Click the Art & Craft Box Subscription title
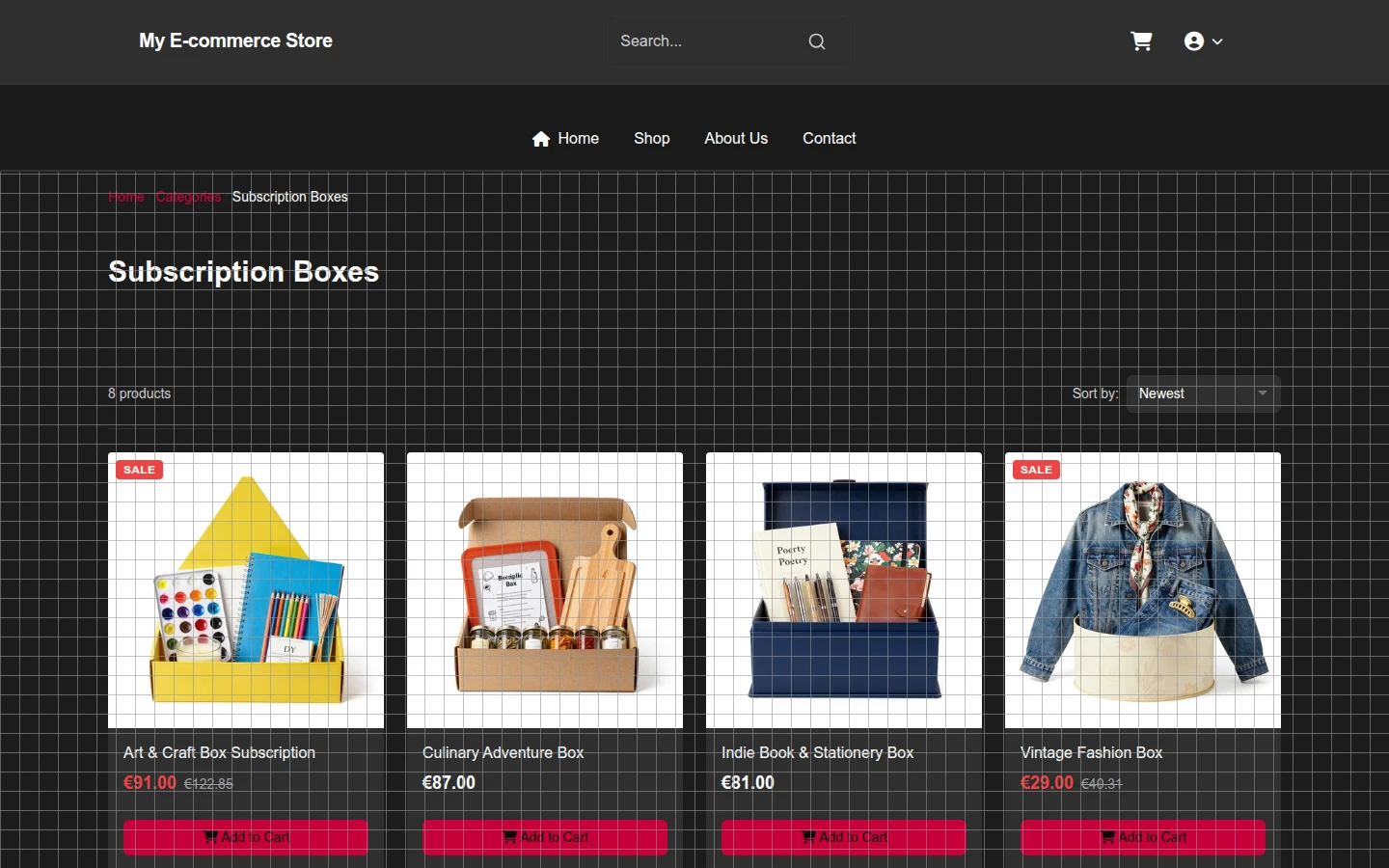The height and width of the screenshot is (868, 1389). (x=219, y=752)
